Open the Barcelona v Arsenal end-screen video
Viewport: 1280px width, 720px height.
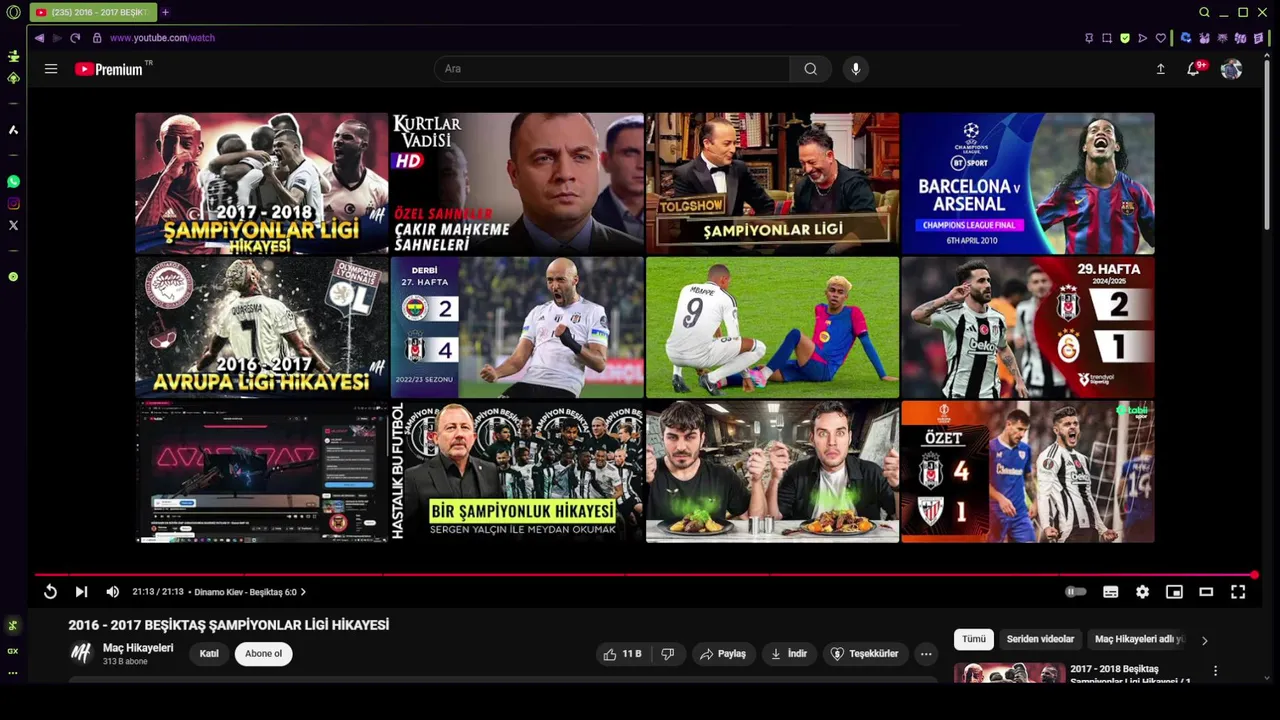pos(1028,183)
